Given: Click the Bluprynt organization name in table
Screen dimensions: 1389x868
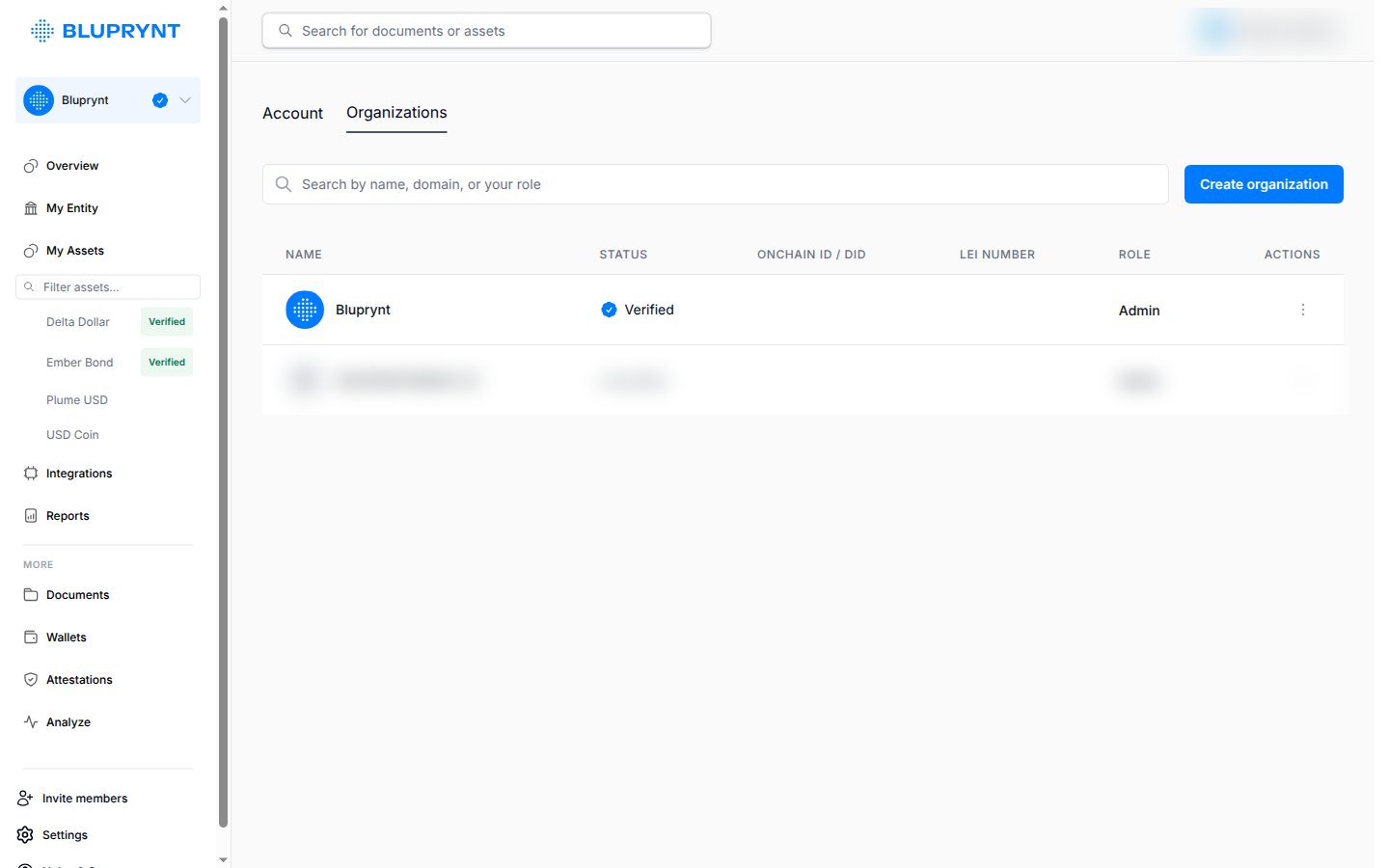Looking at the screenshot, I should [x=363, y=310].
